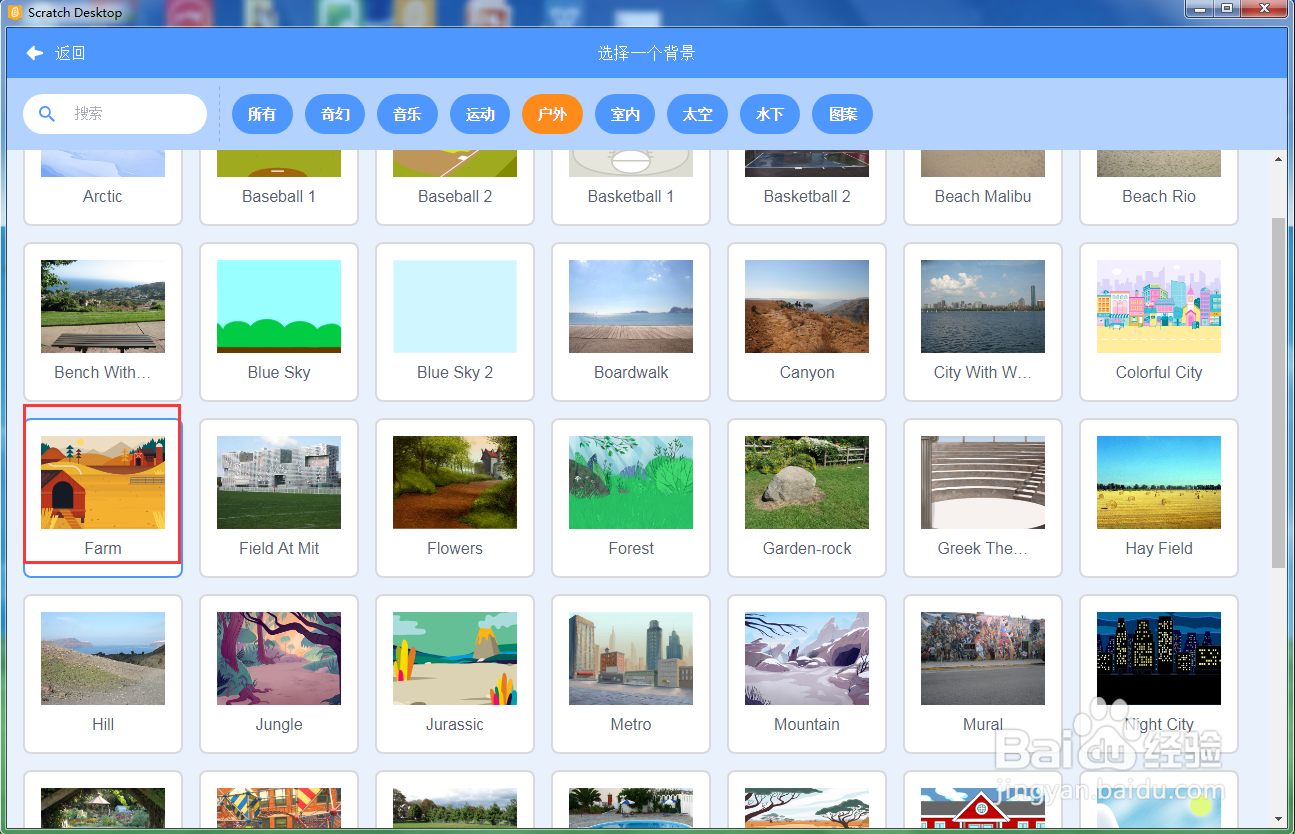Open the Mountain backdrop

[807, 674]
